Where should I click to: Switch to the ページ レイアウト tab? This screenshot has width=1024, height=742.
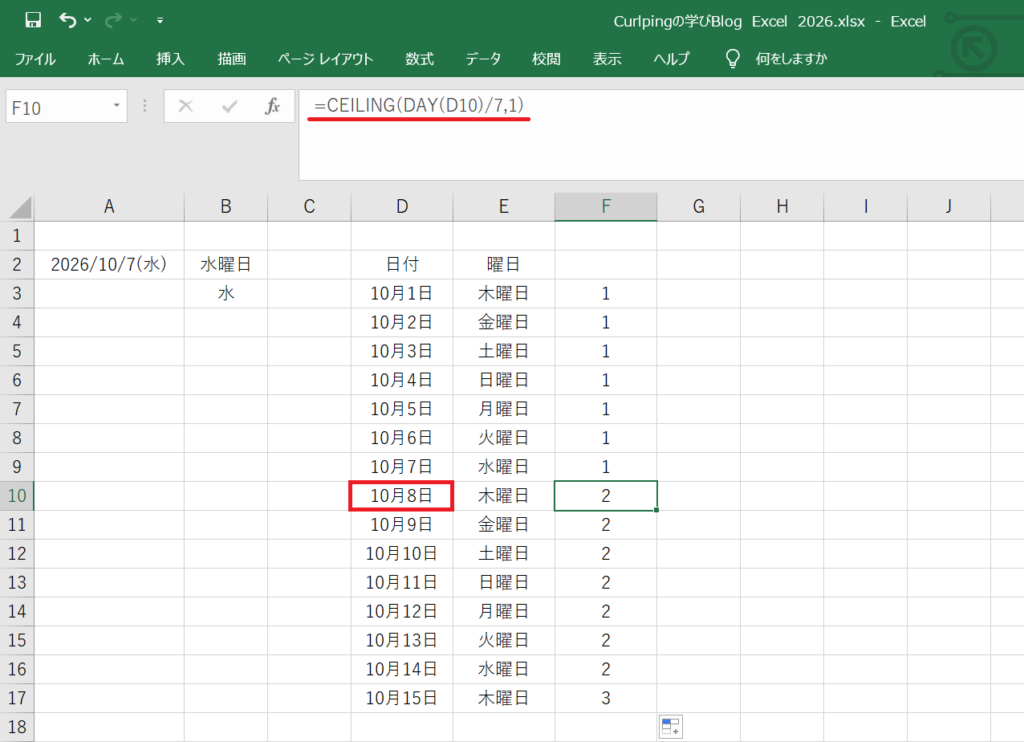click(x=325, y=59)
